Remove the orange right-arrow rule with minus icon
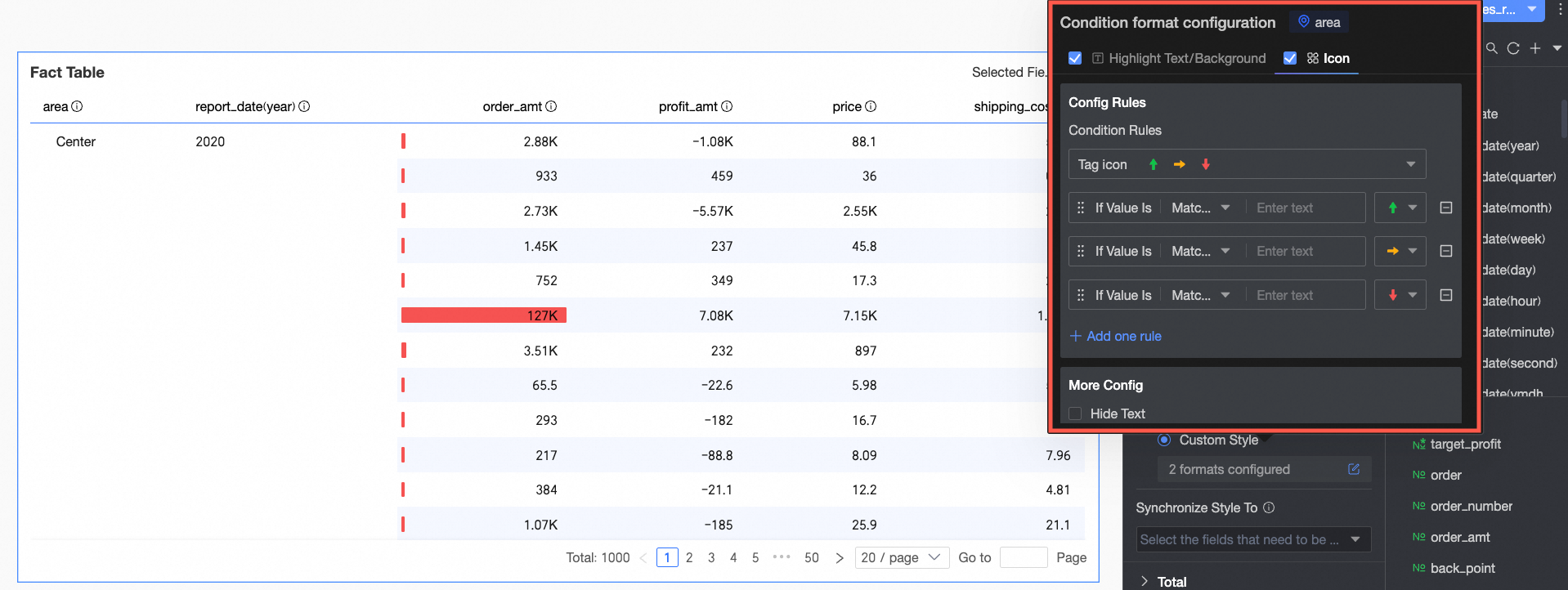Viewport: 1568px width, 590px height. [1446, 251]
